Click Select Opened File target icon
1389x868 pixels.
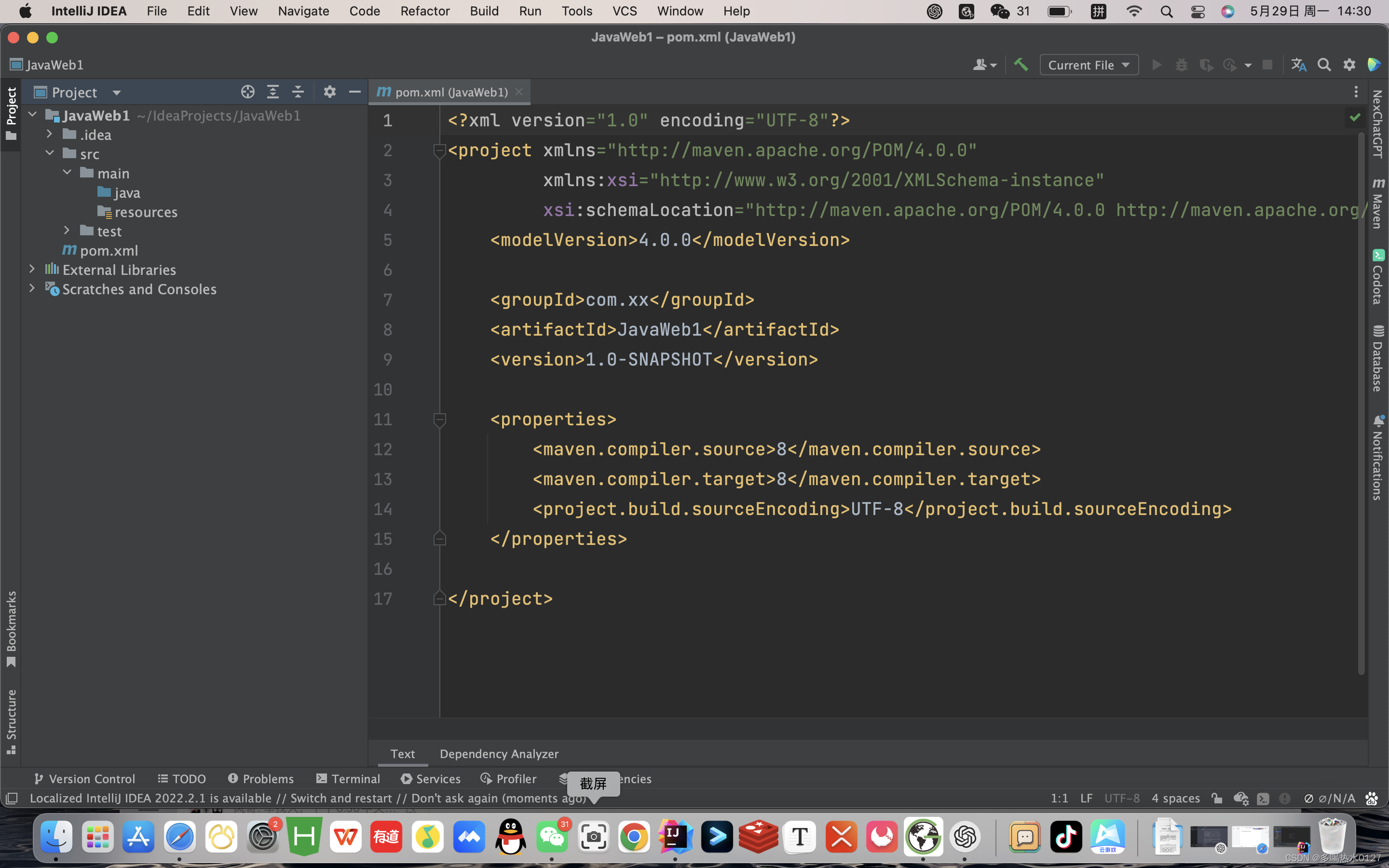(247, 92)
